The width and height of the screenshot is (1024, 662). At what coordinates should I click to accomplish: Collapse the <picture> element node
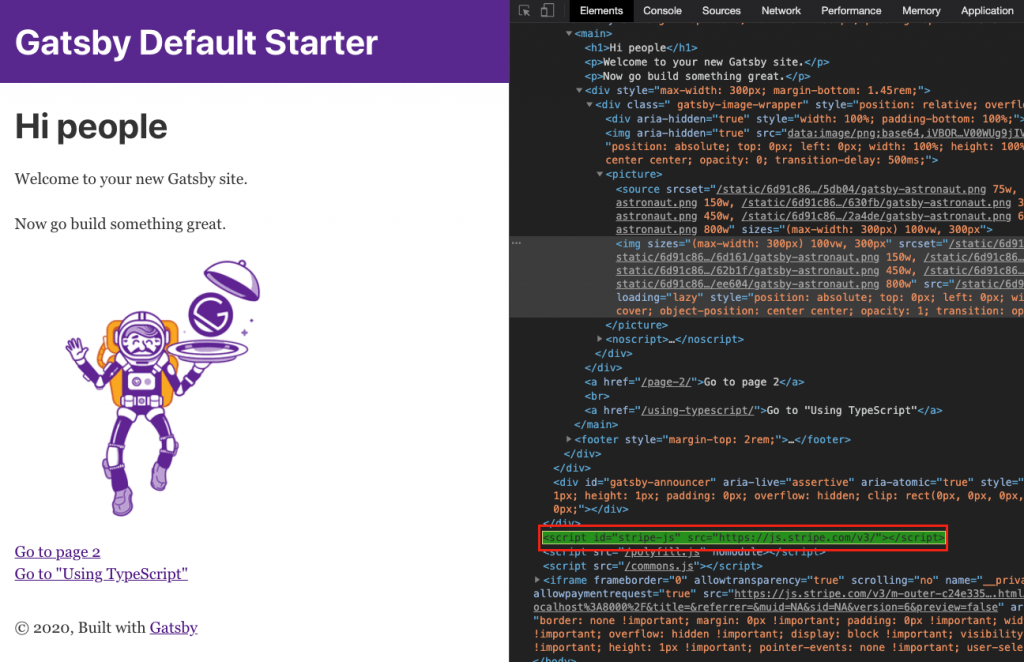pyautogui.click(x=600, y=174)
